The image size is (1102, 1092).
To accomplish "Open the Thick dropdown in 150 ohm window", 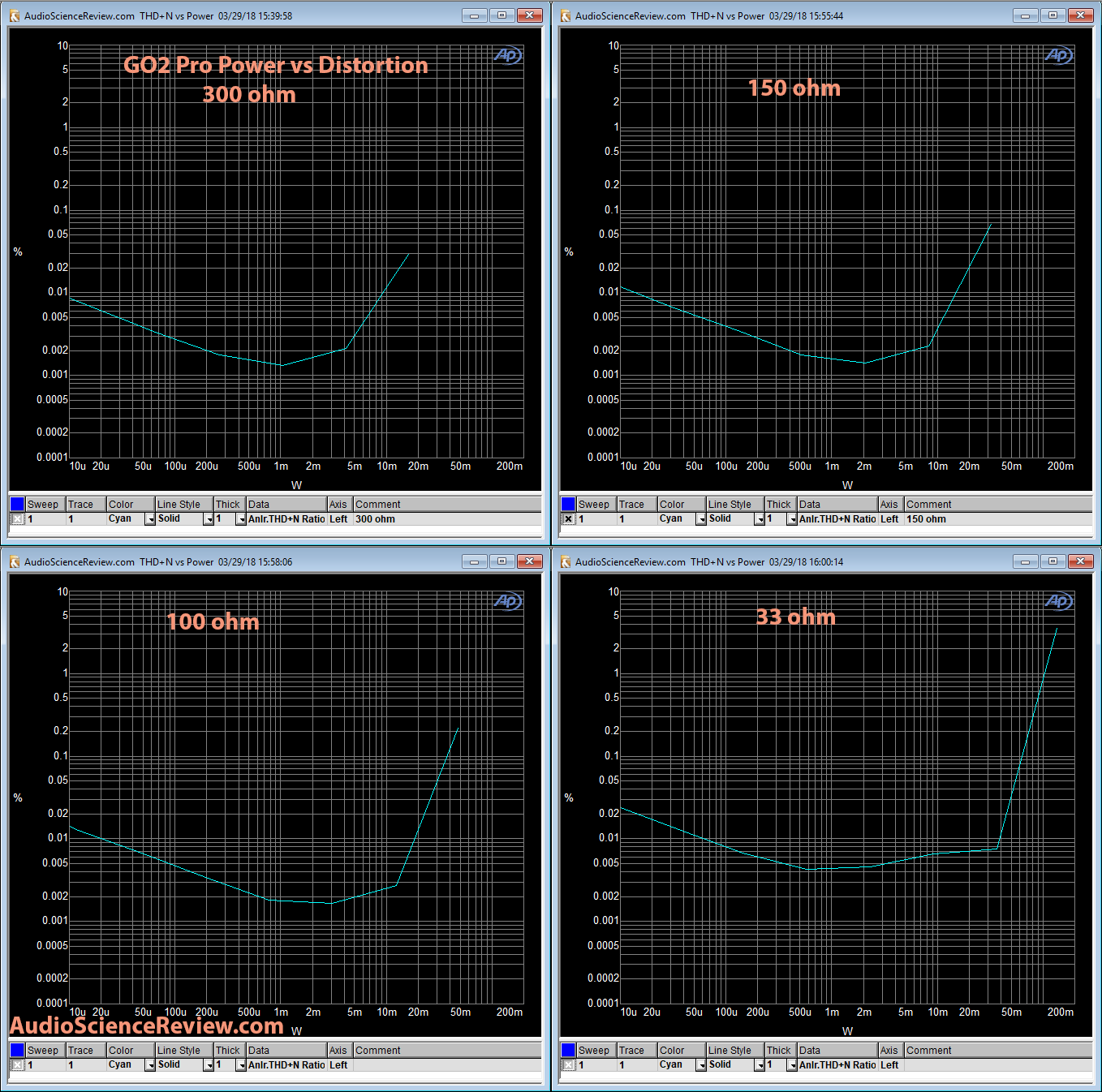I will 792,519.
